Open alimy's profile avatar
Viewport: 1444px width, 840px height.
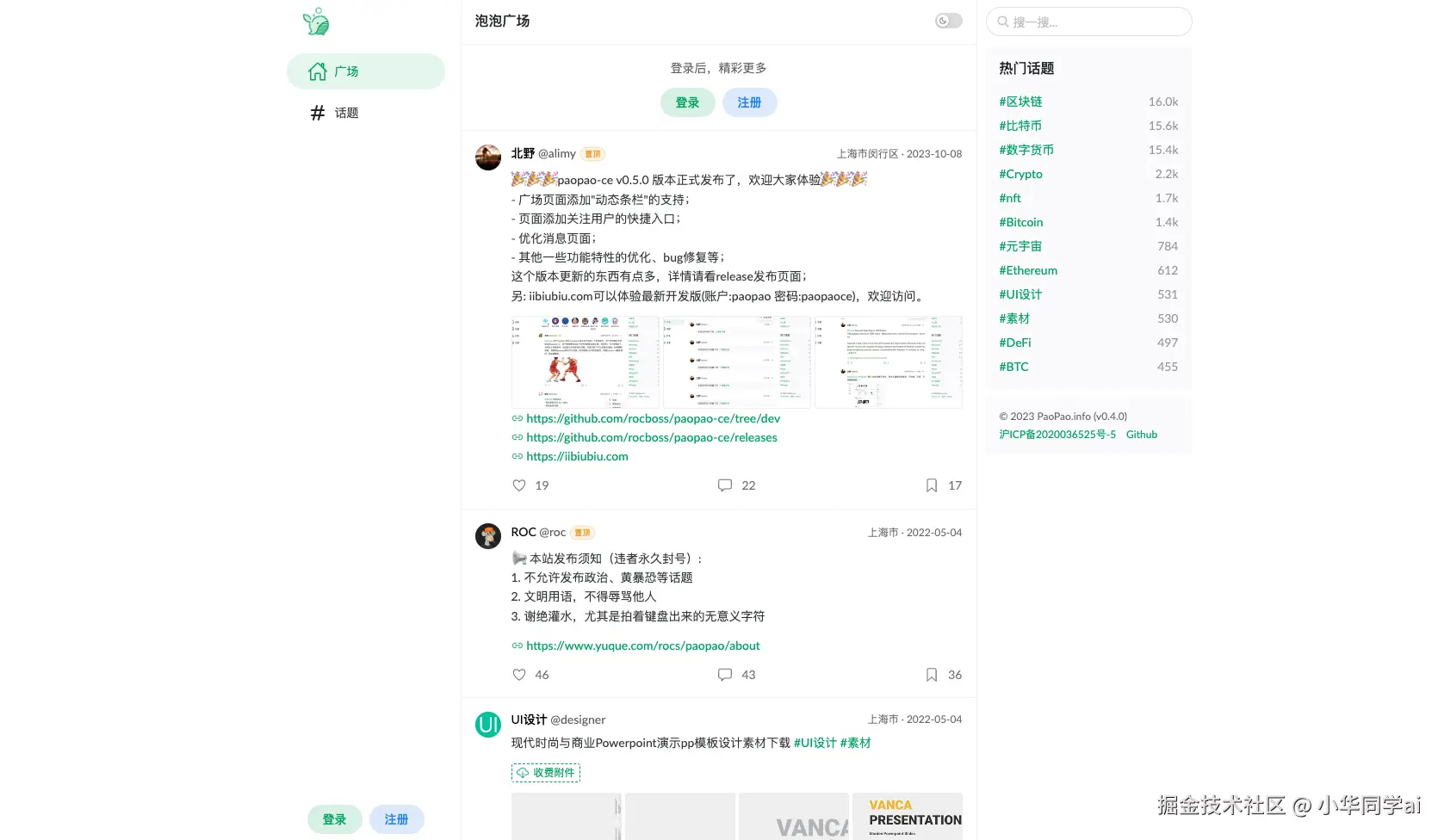coord(488,157)
